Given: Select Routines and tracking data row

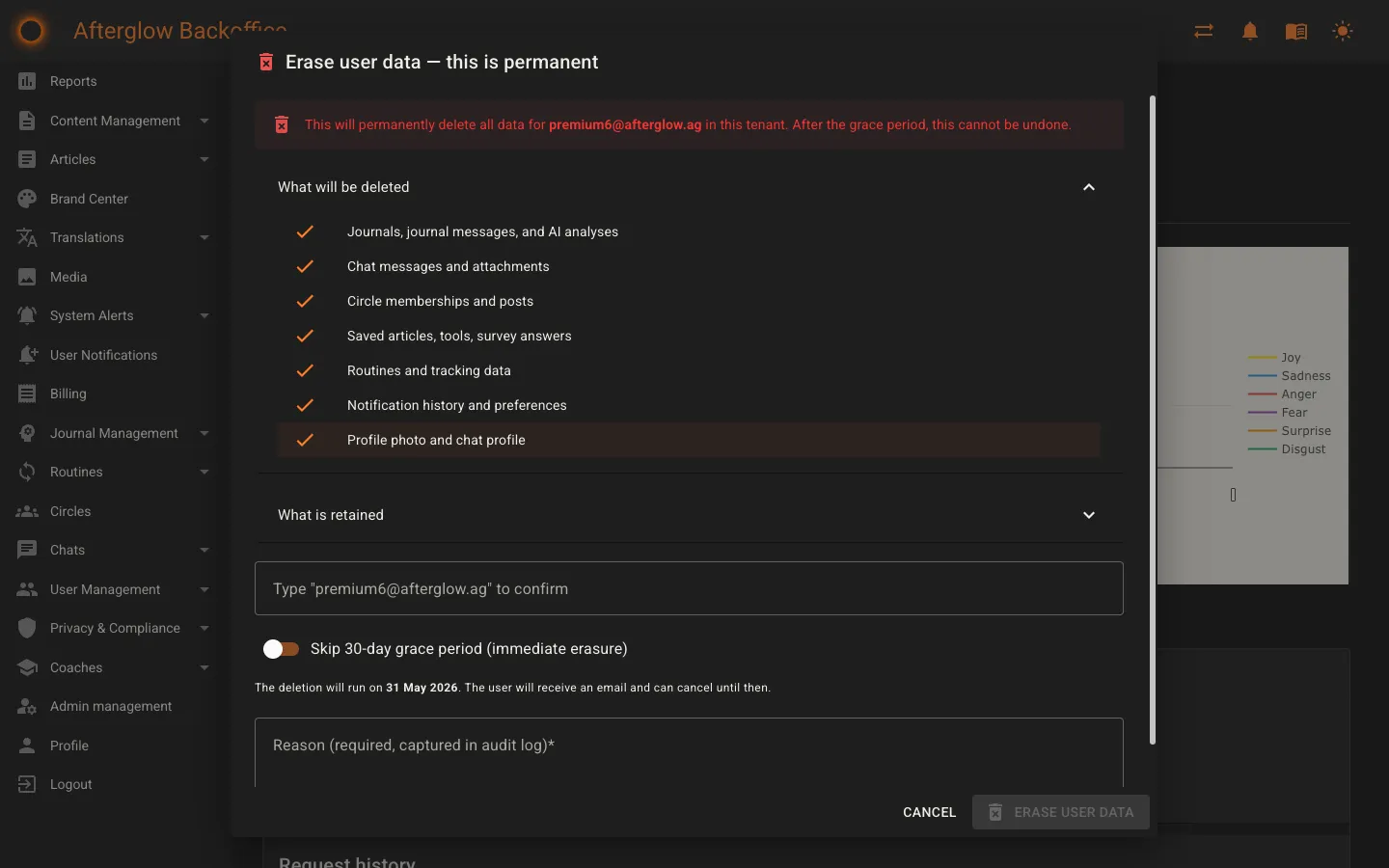Looking at the screenshot, I should (689, 370).
